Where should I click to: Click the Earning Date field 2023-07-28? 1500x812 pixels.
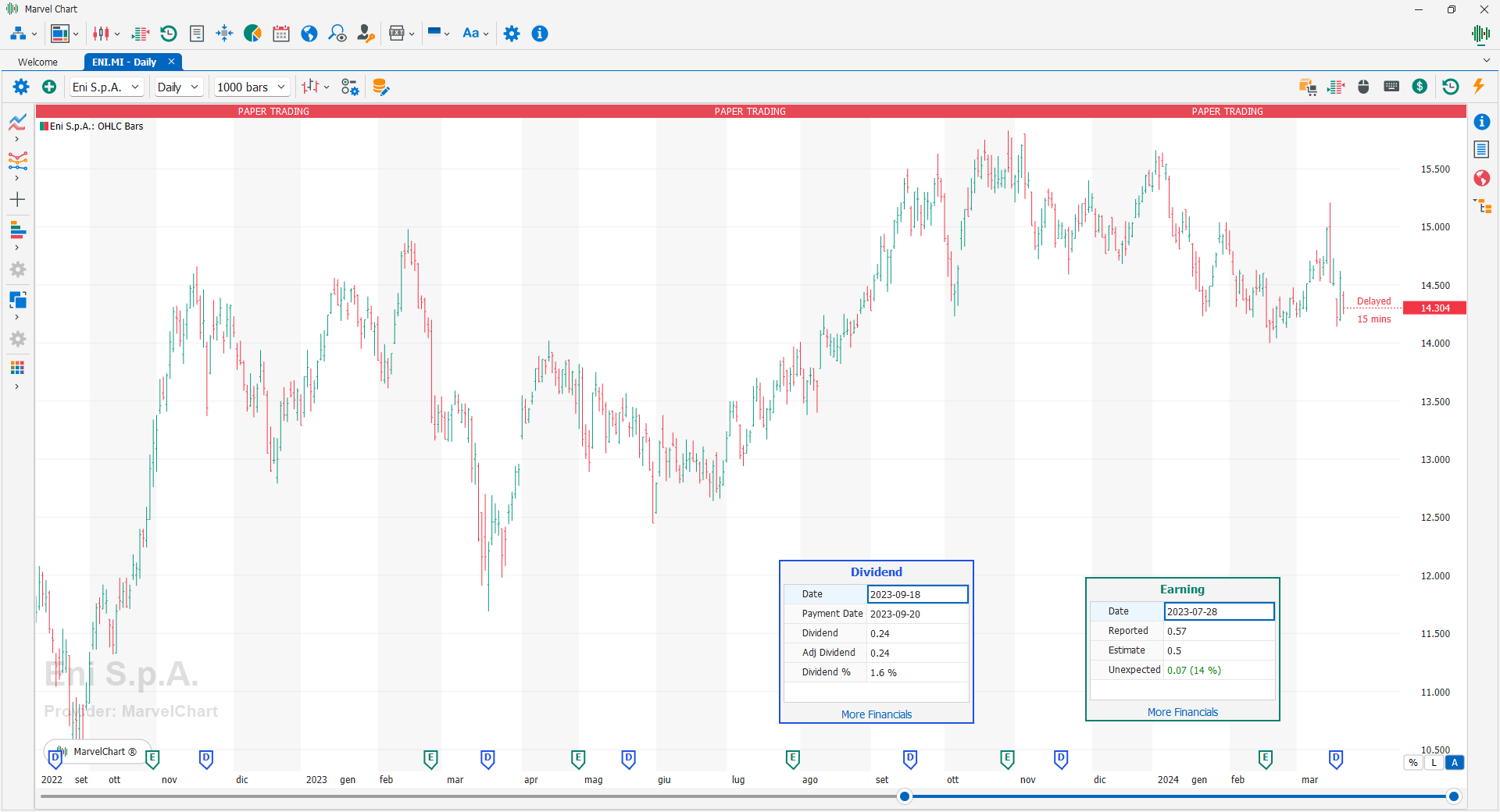1219,611
